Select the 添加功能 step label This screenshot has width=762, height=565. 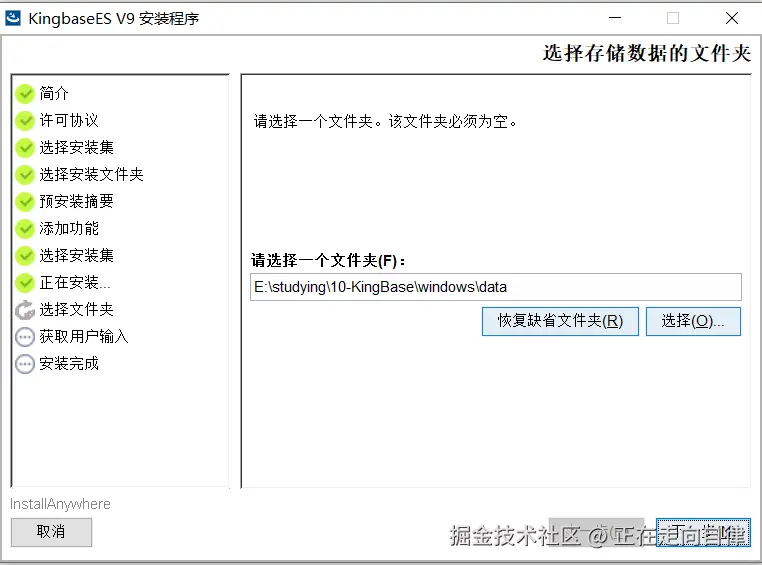(69, 228)
